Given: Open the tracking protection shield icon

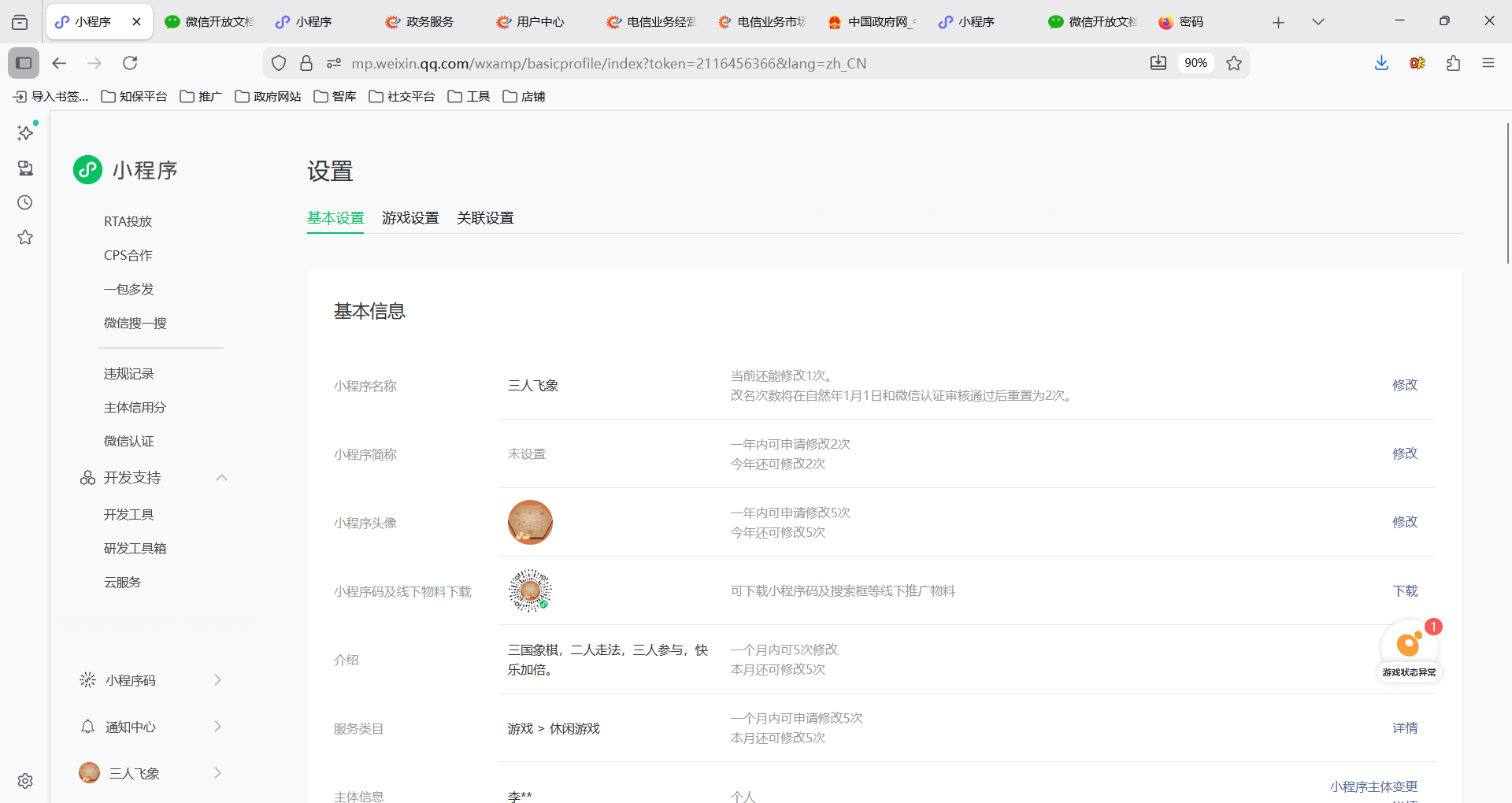Looking at the screenshot, I should (x=279, y=63).
